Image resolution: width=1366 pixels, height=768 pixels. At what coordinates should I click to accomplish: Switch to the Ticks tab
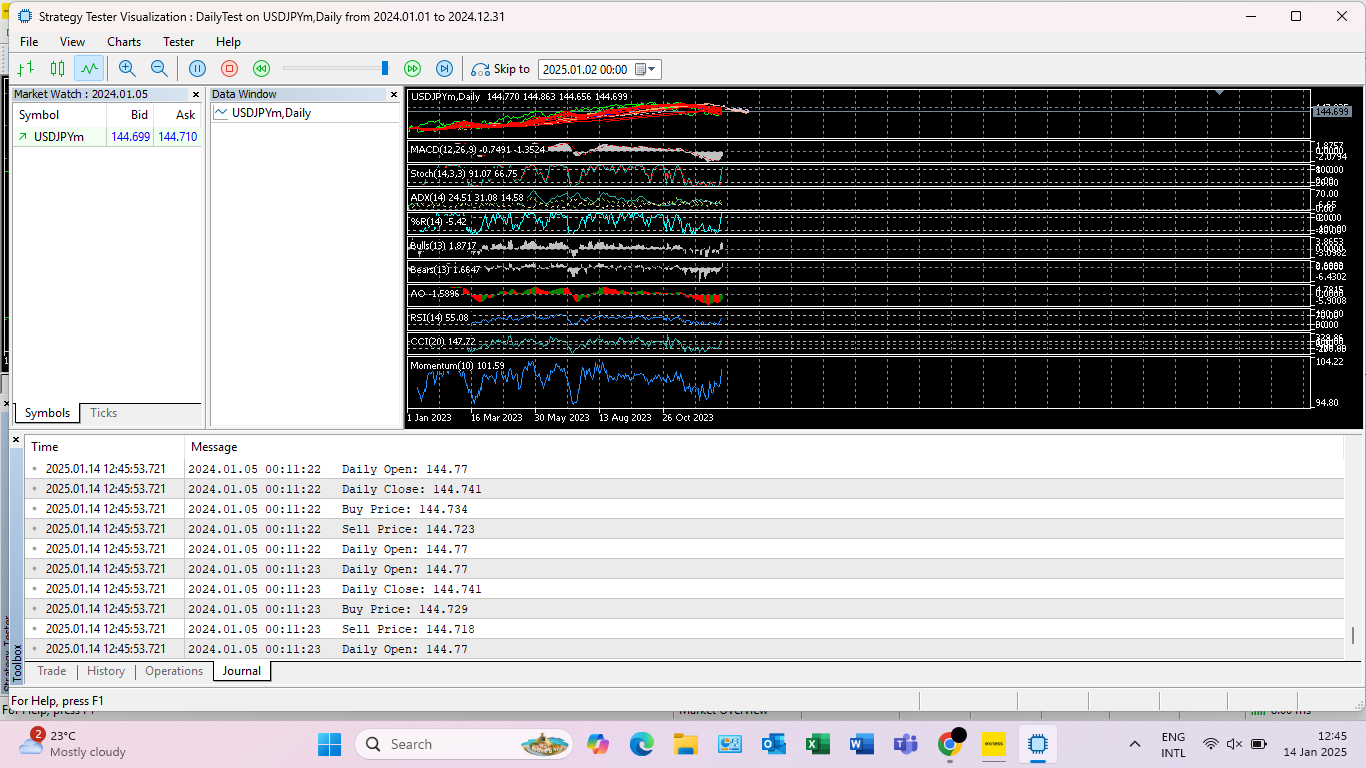(x=103, y=413)
